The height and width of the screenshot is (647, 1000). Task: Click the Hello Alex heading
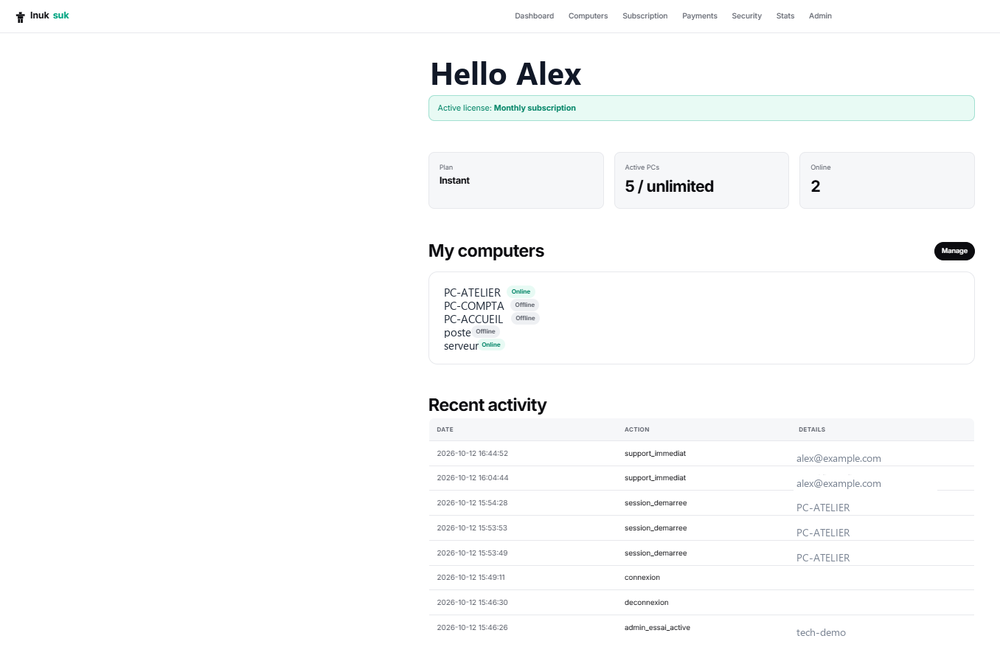(x=506, y=74)
